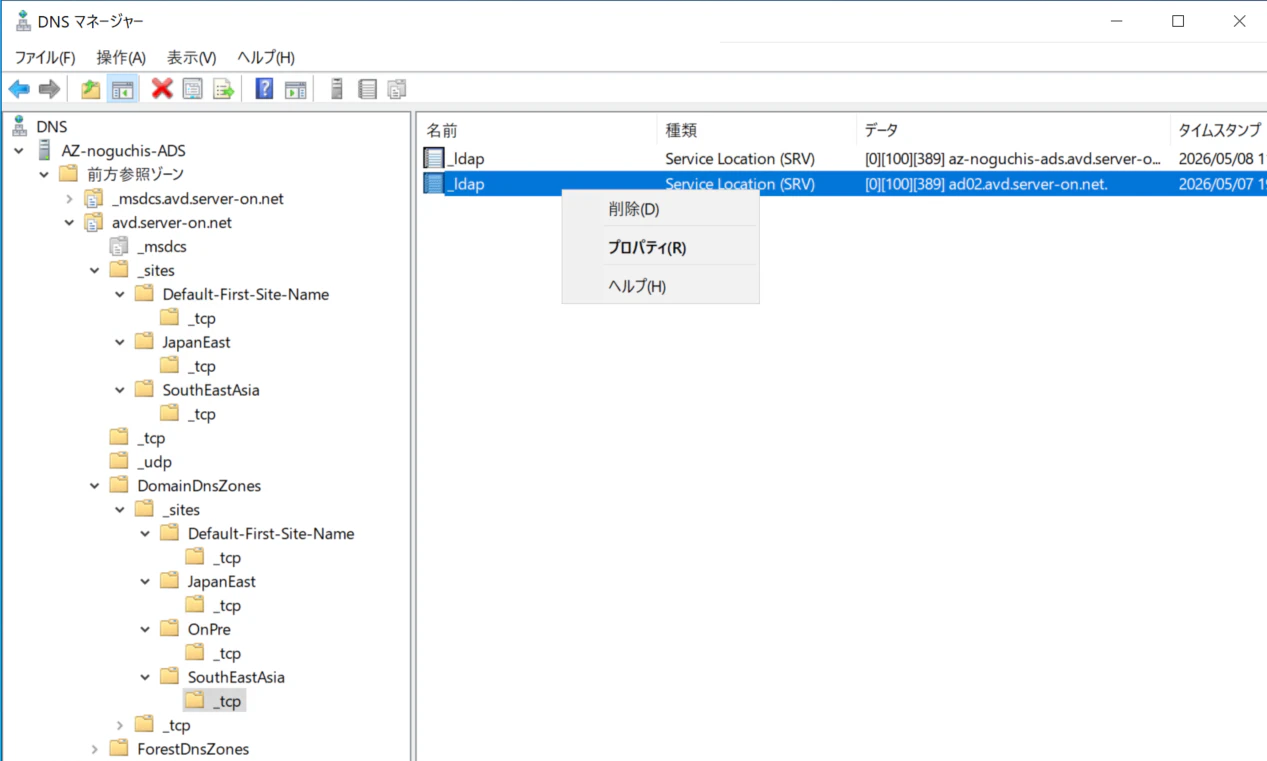Expand the _msdcs.avd.server-on.net zone
The width and height of the screenshot is (1267, 761).
pos(69,198)
